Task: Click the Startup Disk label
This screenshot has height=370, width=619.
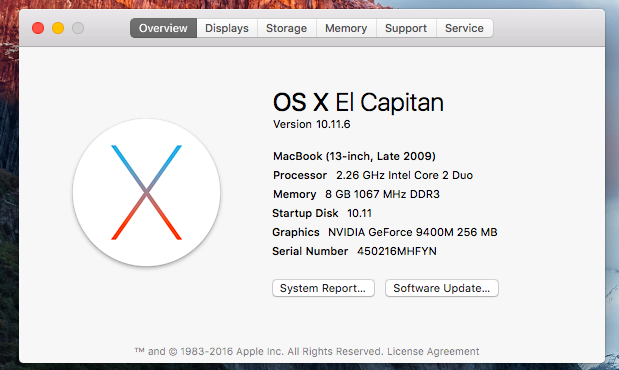Action: [x=305, y=213]
